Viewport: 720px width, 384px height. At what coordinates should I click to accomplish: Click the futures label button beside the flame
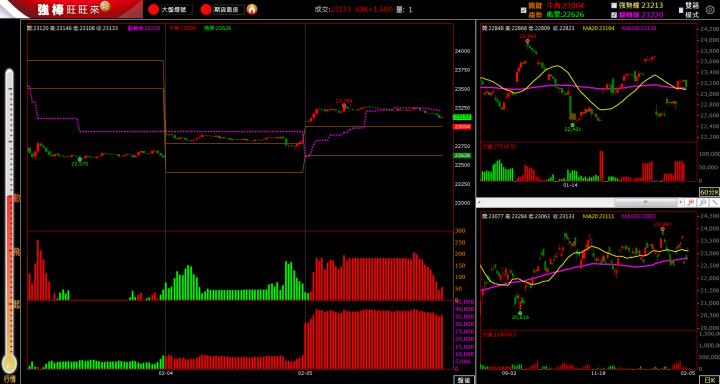click(229, 9)
